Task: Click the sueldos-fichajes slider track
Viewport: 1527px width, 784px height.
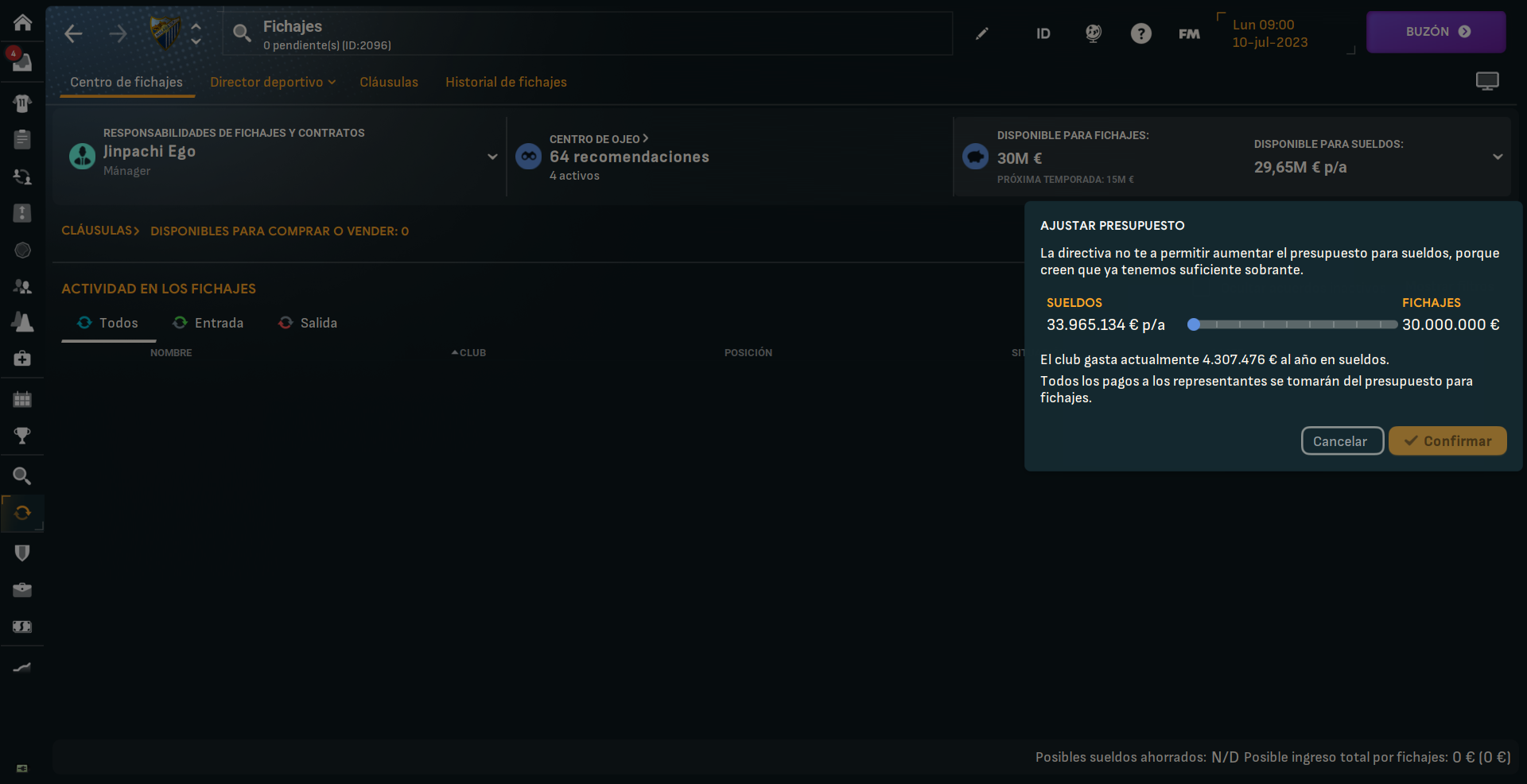Action: (x=1293, y=324)
